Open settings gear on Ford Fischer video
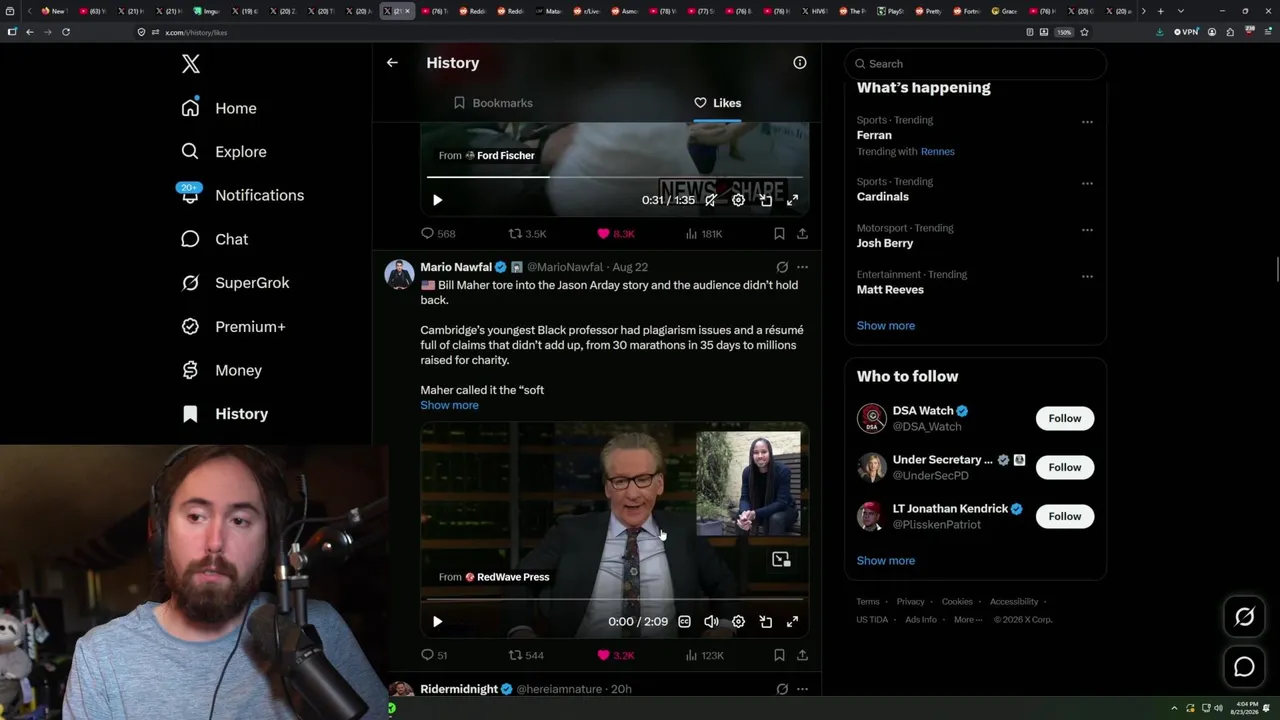Image resolution: width=1280 pixels, height=720 pixels. (738, 200)
